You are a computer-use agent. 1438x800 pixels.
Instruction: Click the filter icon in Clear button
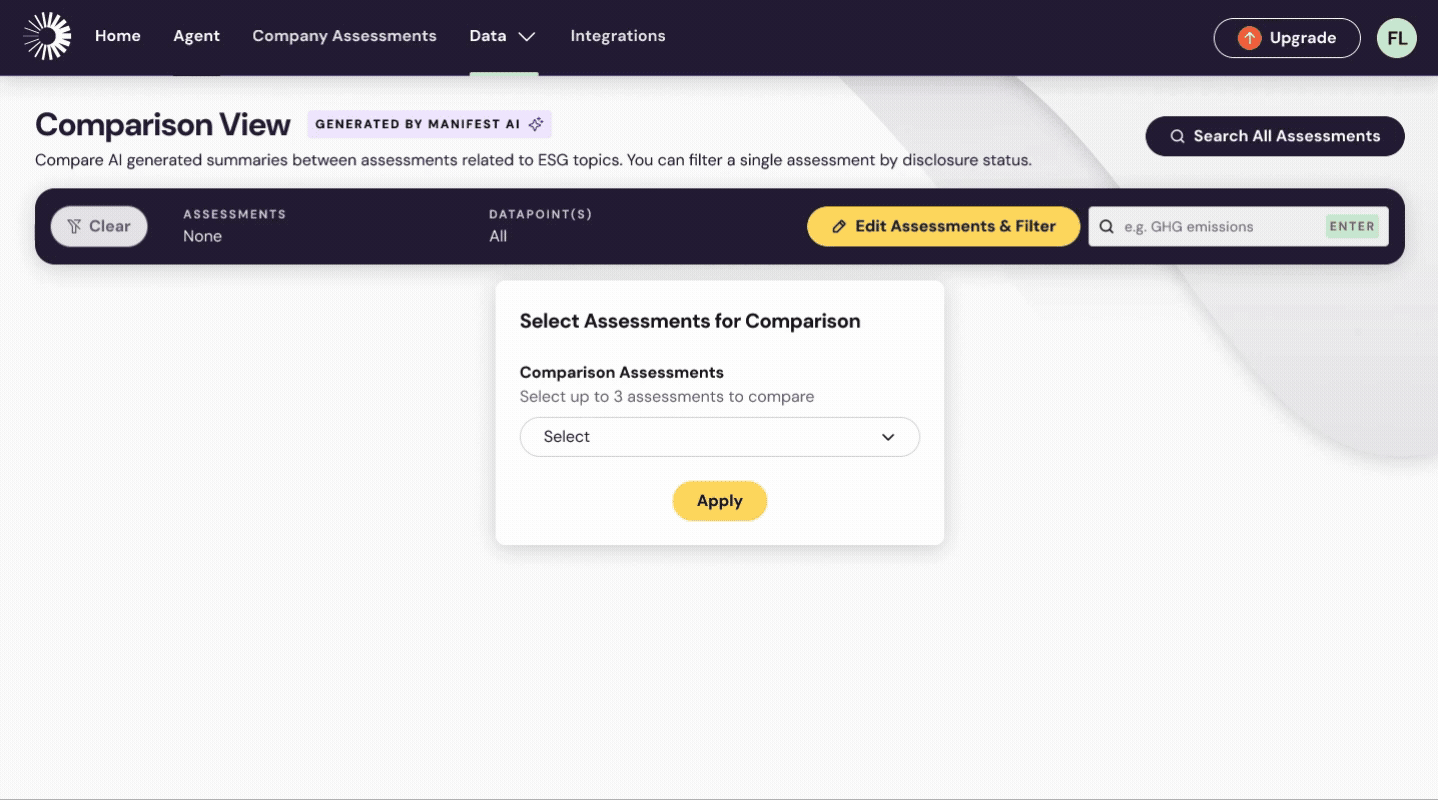[x=74, y=227]
